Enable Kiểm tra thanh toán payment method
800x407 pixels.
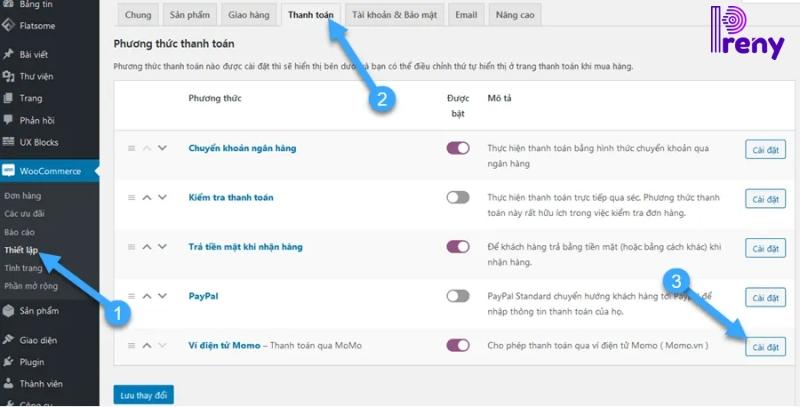click(x=458, y=197)
